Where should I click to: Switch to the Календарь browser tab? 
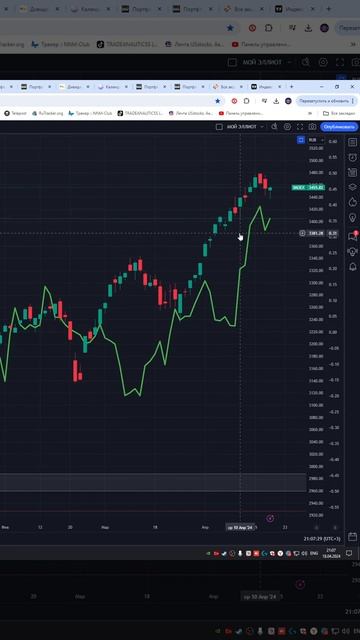point(112,87)
